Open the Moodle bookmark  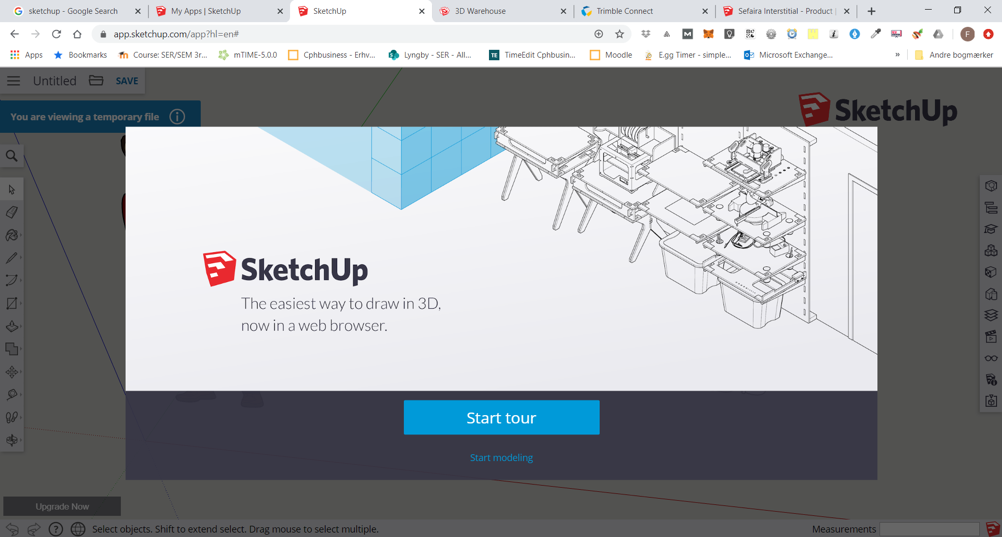click(611, 55)
